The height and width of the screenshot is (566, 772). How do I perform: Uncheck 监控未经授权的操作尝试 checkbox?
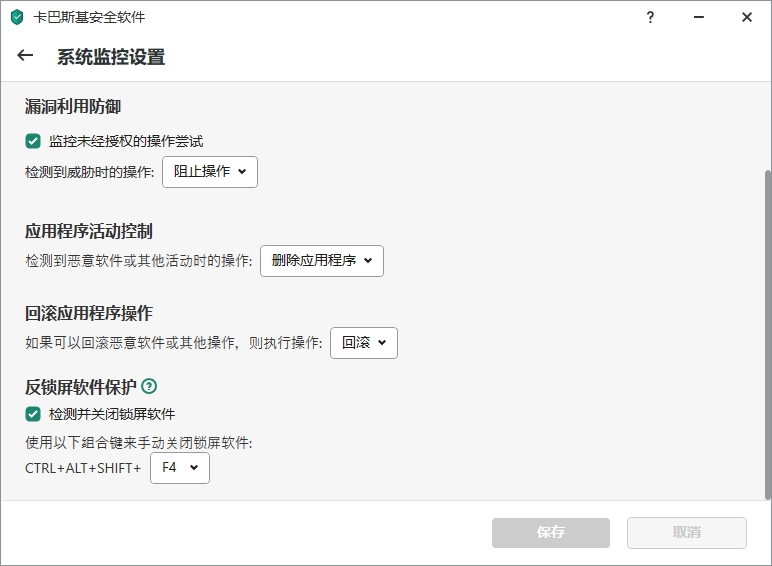pyautogui.click(x=33, y=141)
